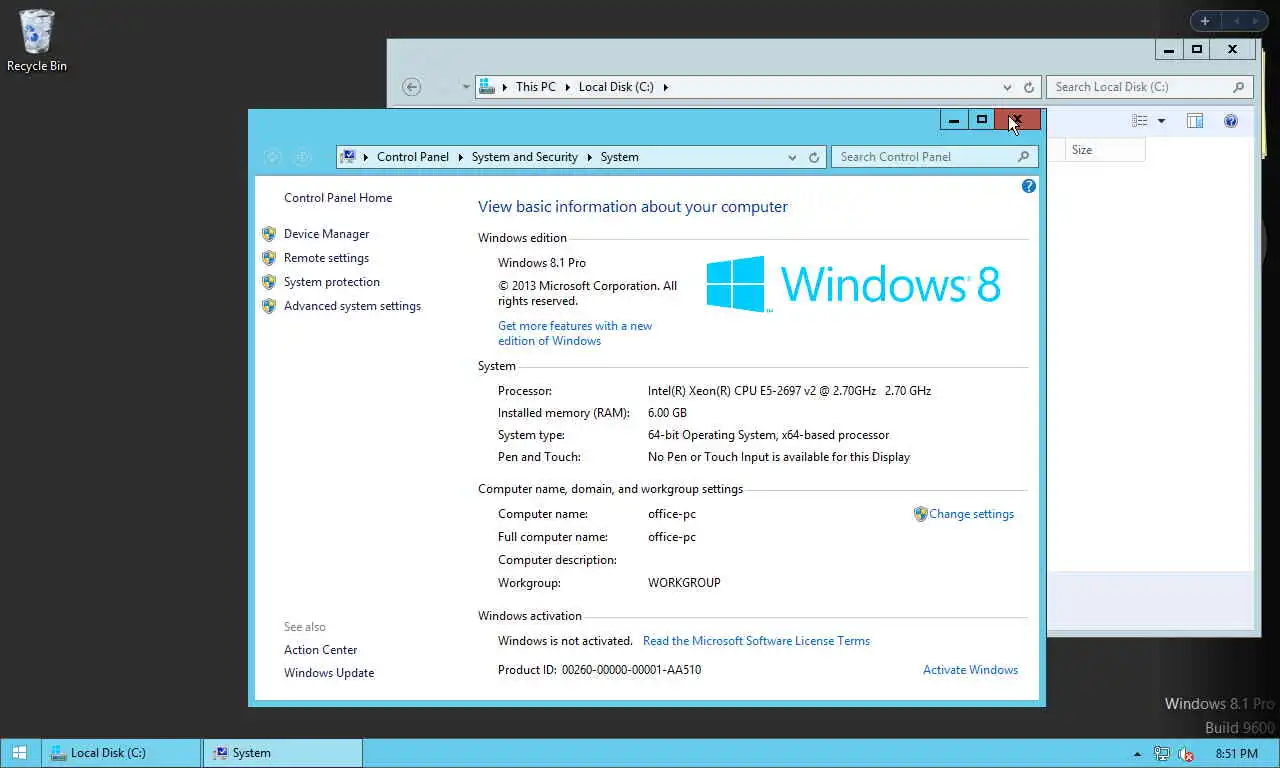Click the network icon in system tray
This screenshot has width=1280, height=768.
(1161, 754)
